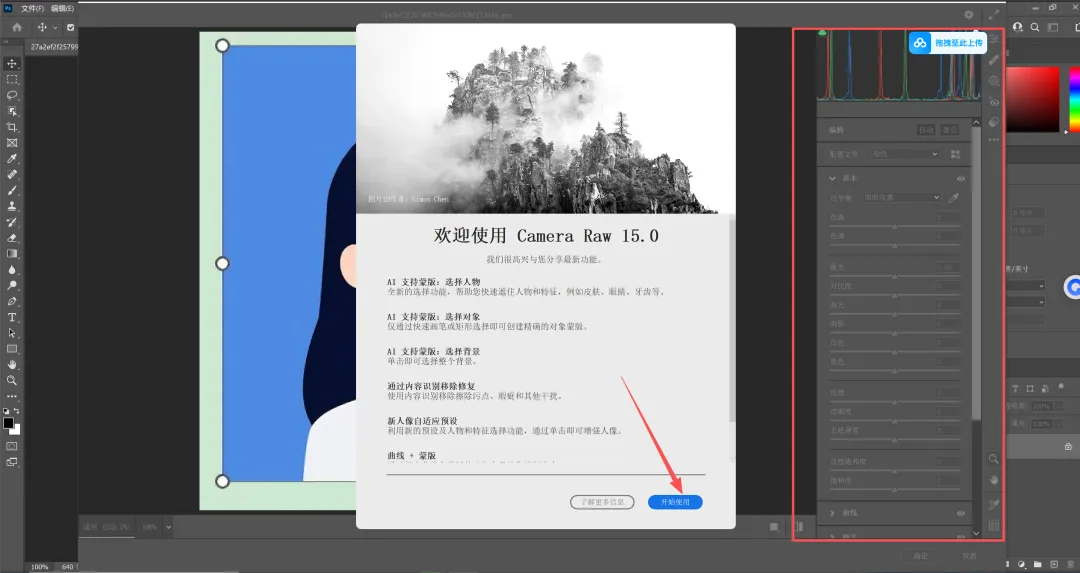This screenshot has width=1080, height=573.
Task: Switch to document tab 27a2ef2f25799
Action: click(54, 47)
